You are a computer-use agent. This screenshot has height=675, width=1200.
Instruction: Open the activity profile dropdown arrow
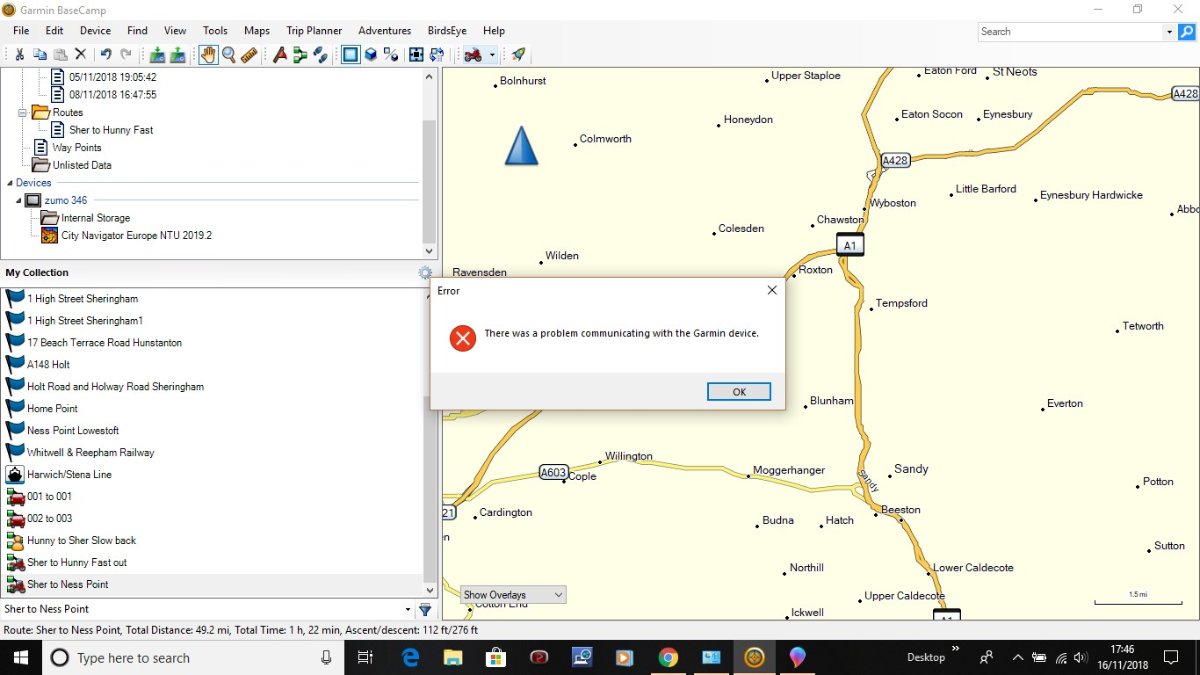(x=492, y=55)
